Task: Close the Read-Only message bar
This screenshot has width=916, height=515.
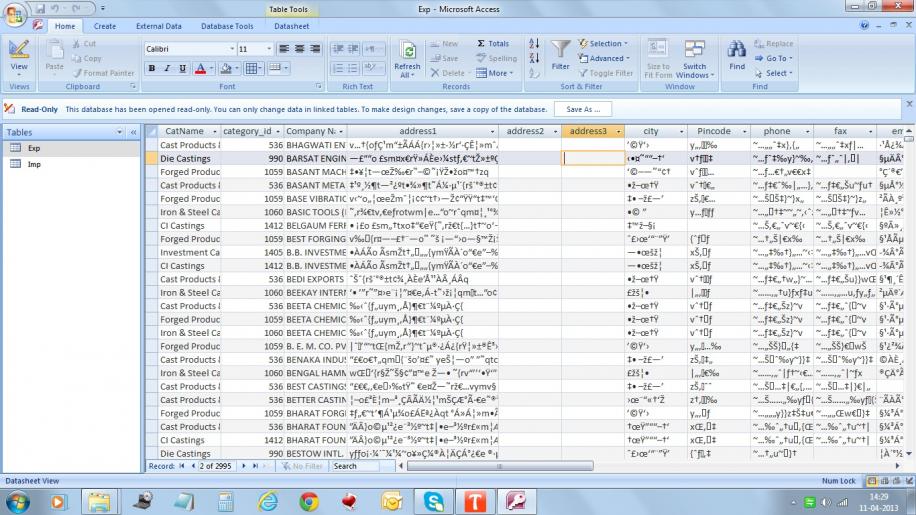Action: 909,103
